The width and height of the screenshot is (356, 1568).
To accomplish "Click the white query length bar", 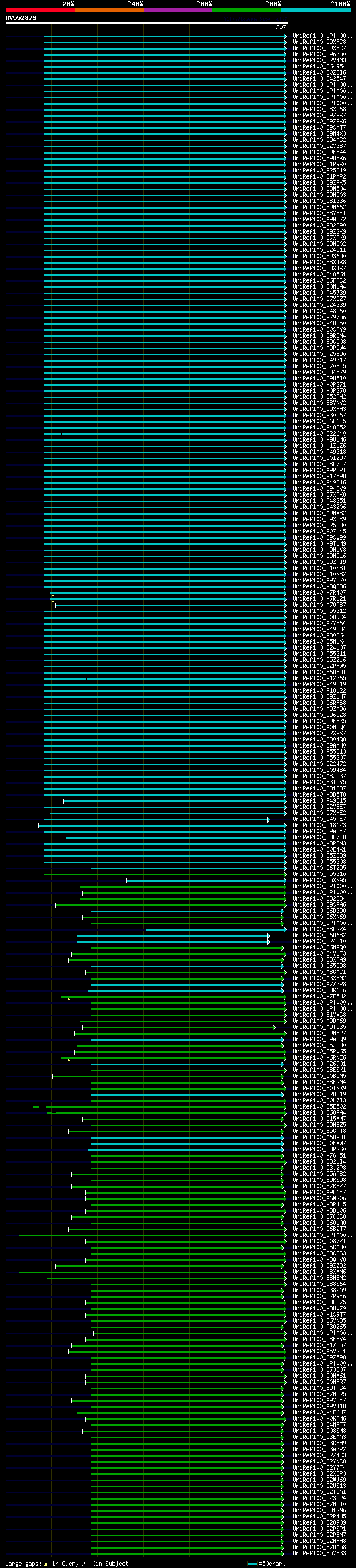I will [x=147, y=22].
